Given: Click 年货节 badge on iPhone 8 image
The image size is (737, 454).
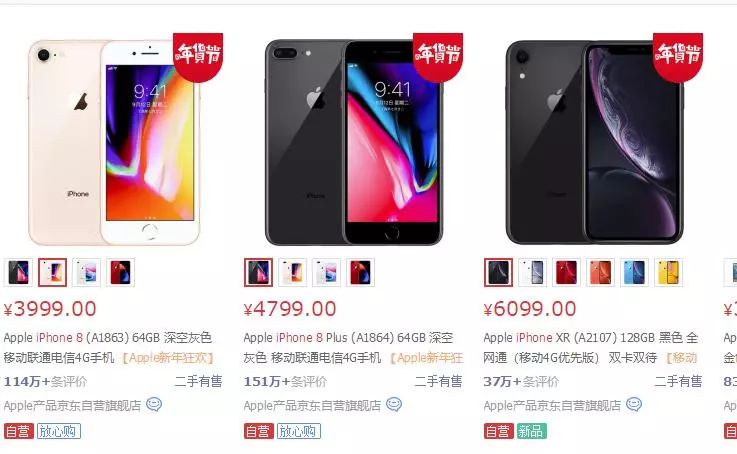Looking at the screenshot, I should (198, 56).
